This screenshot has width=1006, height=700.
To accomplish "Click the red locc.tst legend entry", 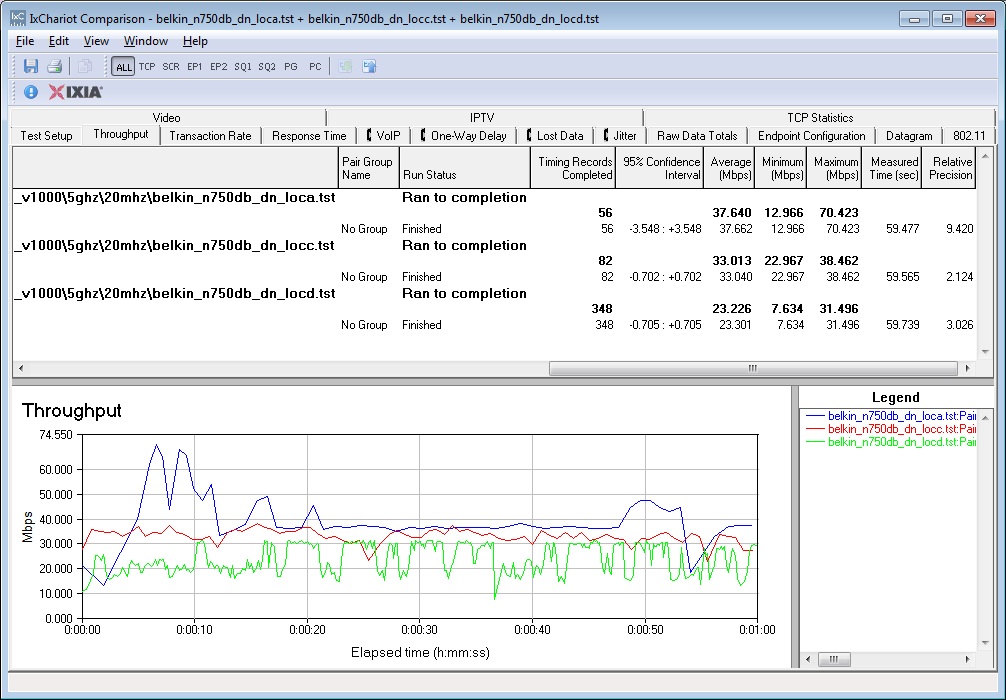I will click(x=891, y=429).
